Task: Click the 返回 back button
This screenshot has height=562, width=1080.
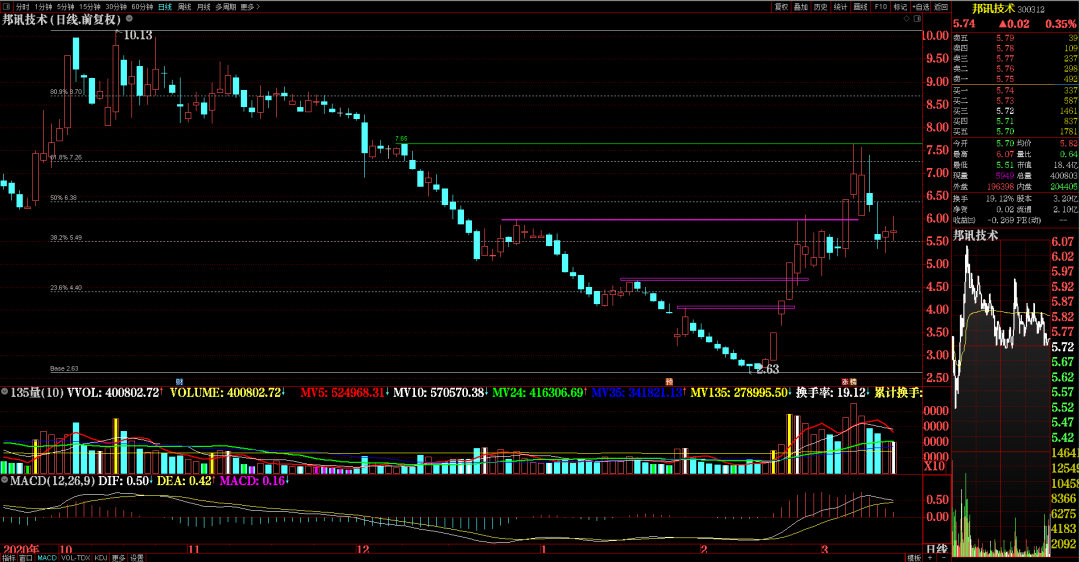Action: click(941, 6)
